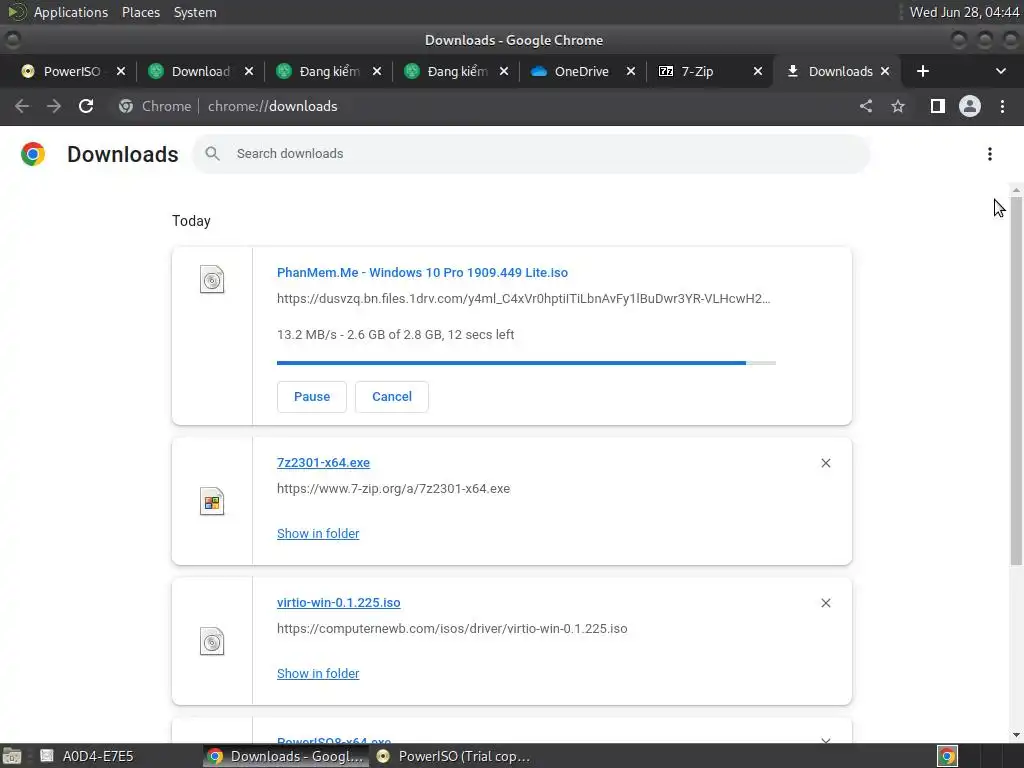Click the Windows 10 Pro ISO file icon
The height and width of the screenshot is (768, 1024).
click(x=212, y=280)
